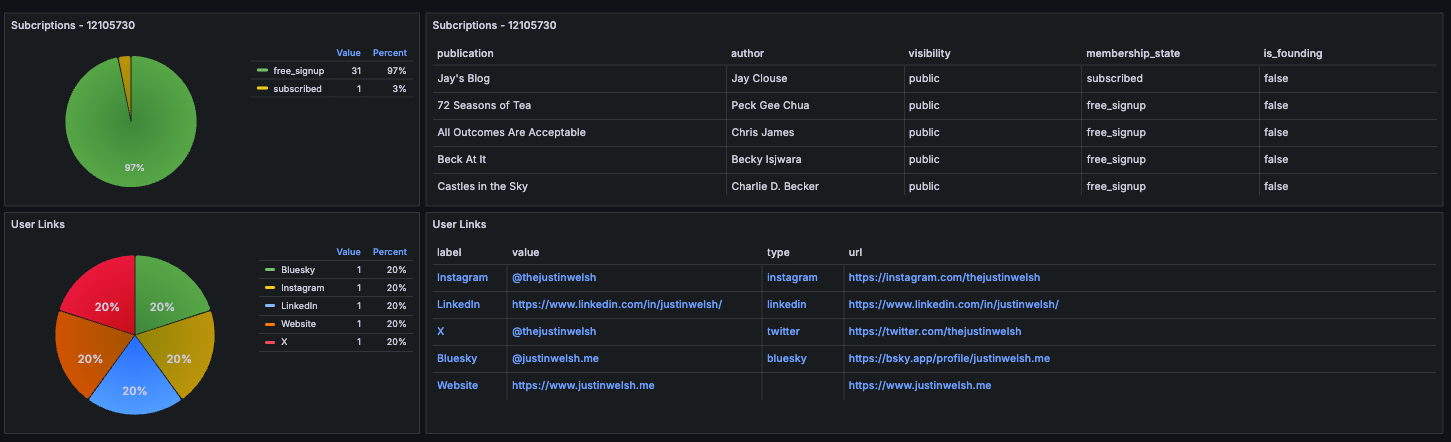Click the Bluesky green legend swatch

click(270, 270)
